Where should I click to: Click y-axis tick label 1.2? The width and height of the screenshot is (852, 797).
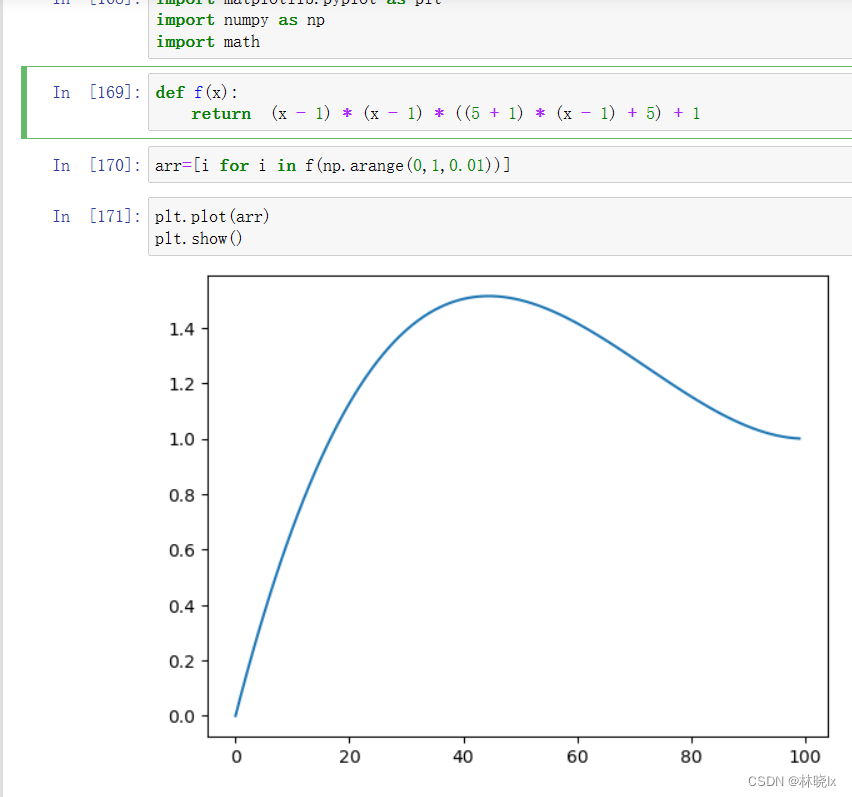click(x=181, y=385)
